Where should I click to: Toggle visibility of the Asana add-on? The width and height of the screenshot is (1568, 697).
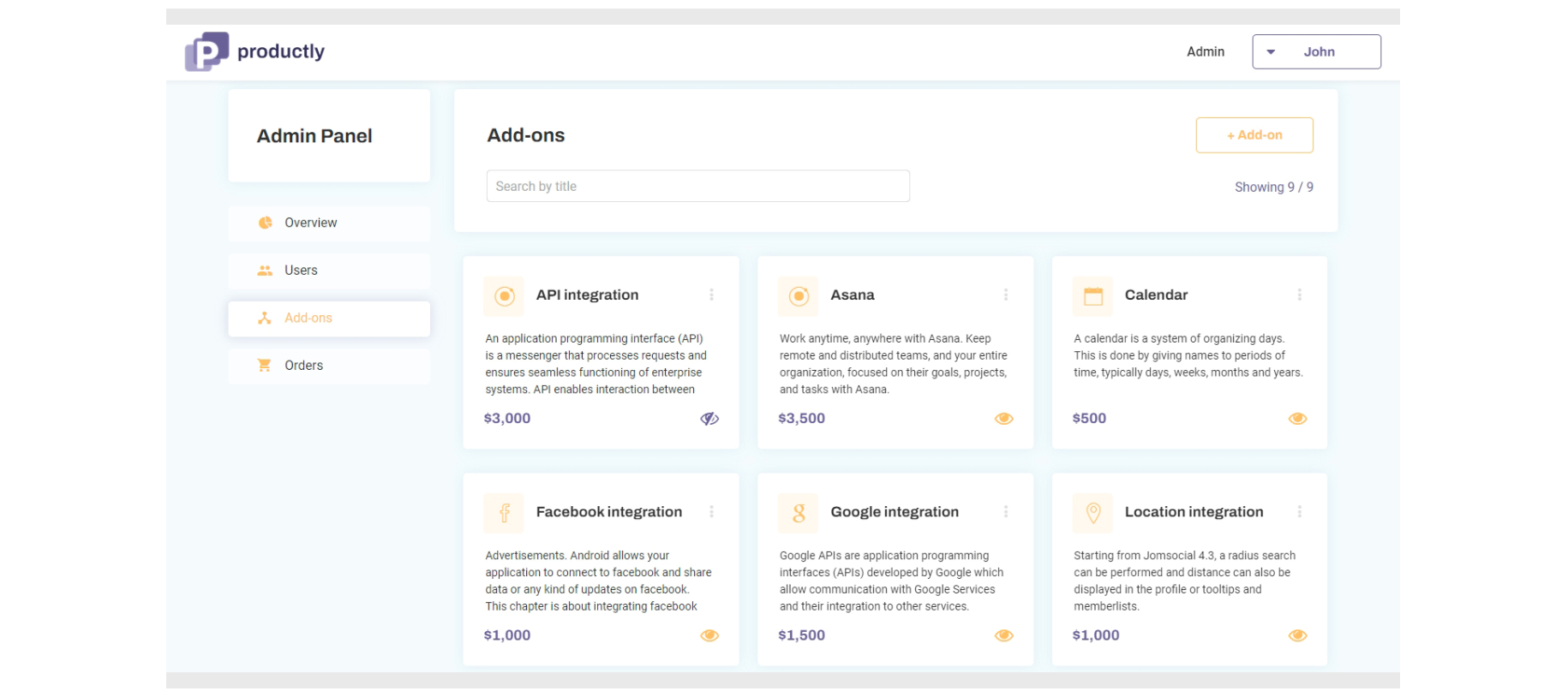pyautogui.click(x=1003, y=419)
